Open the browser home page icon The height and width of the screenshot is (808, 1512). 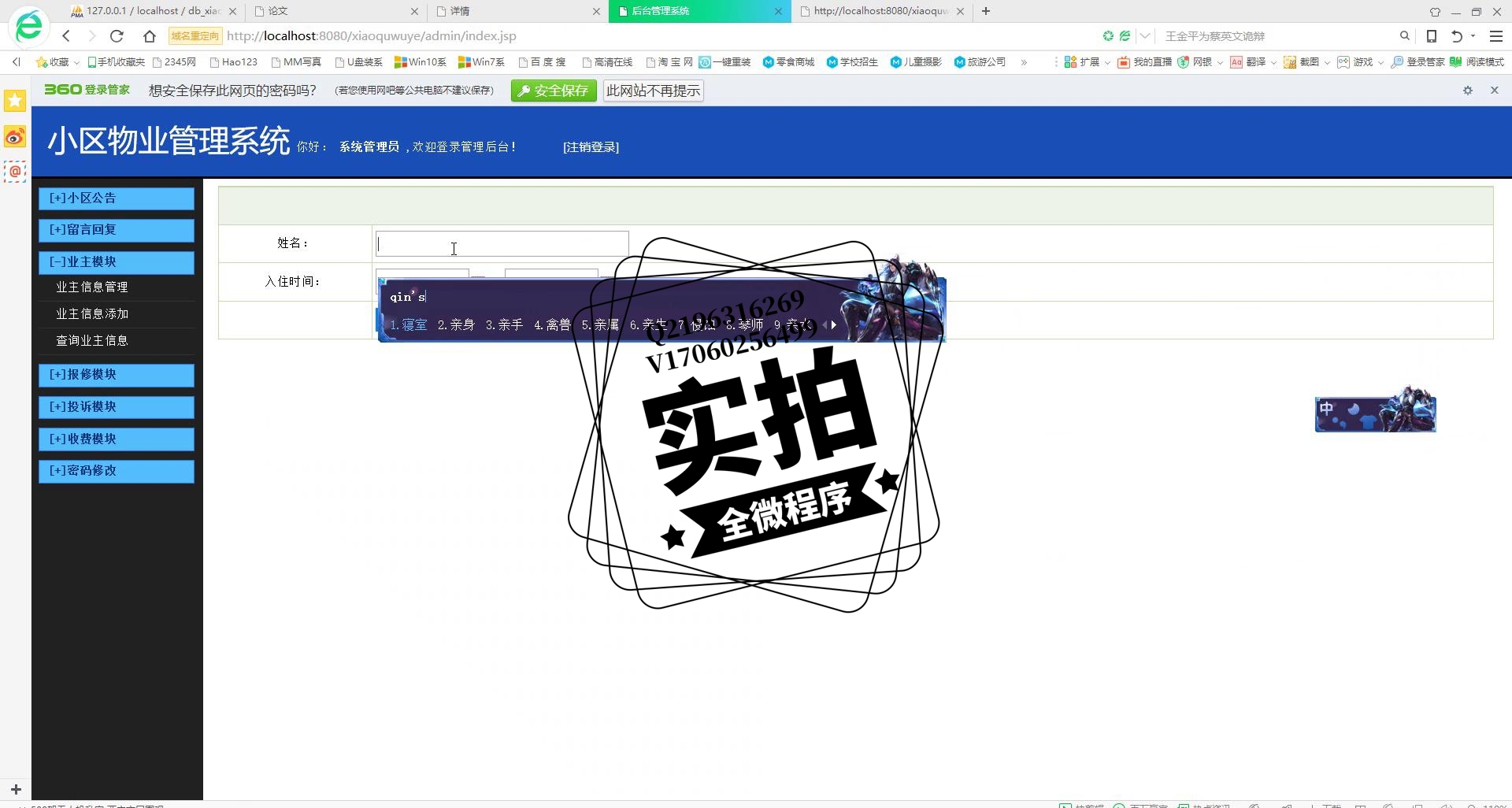point(150,36)
